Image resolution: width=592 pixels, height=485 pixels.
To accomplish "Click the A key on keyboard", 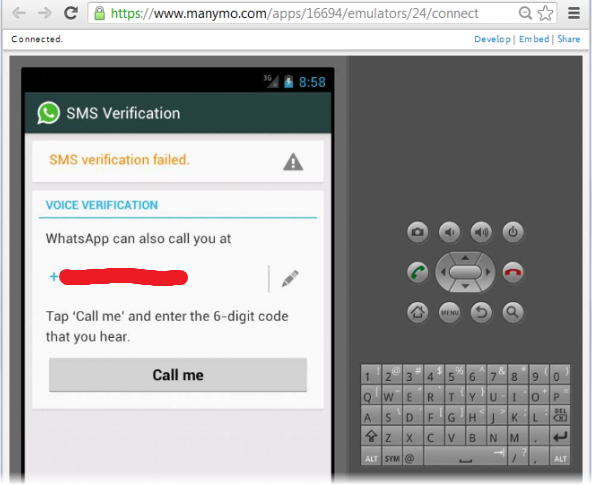I will tap(371, 416).
